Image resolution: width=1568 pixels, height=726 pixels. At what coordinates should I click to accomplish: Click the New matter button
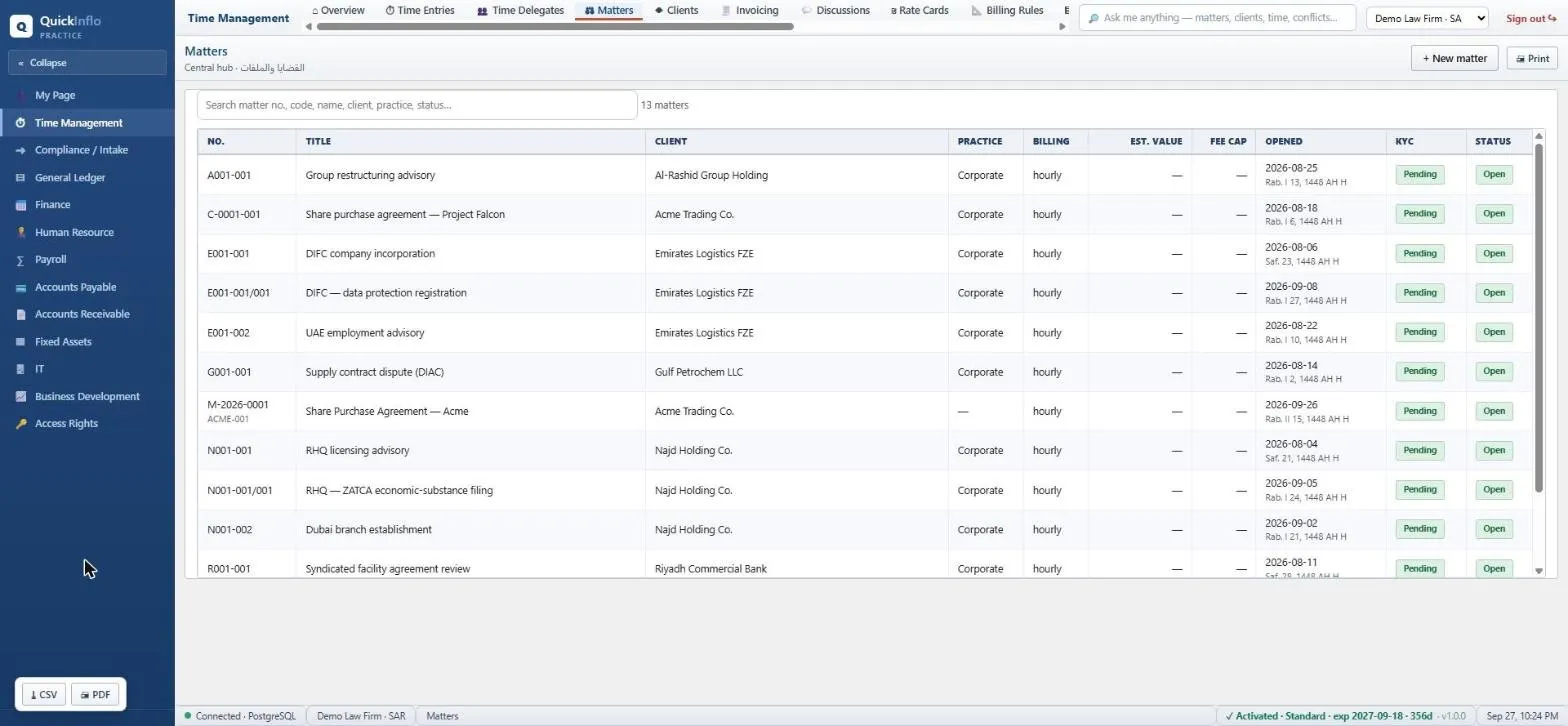[x=1455, y=58]
